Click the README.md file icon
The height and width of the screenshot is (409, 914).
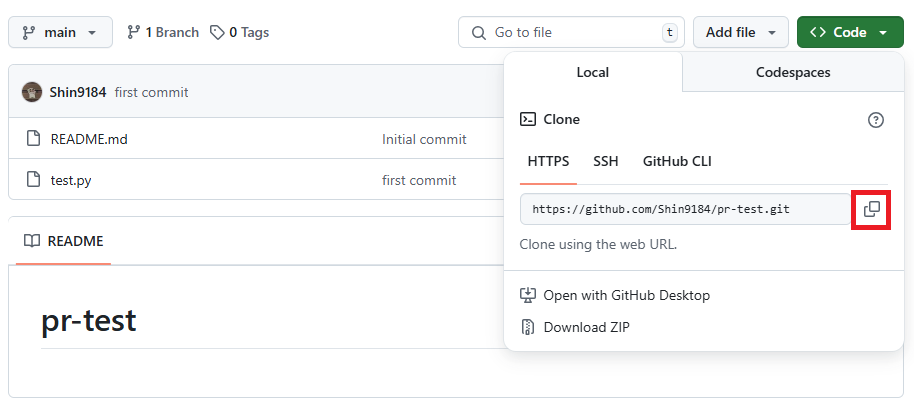click(33, 139)
